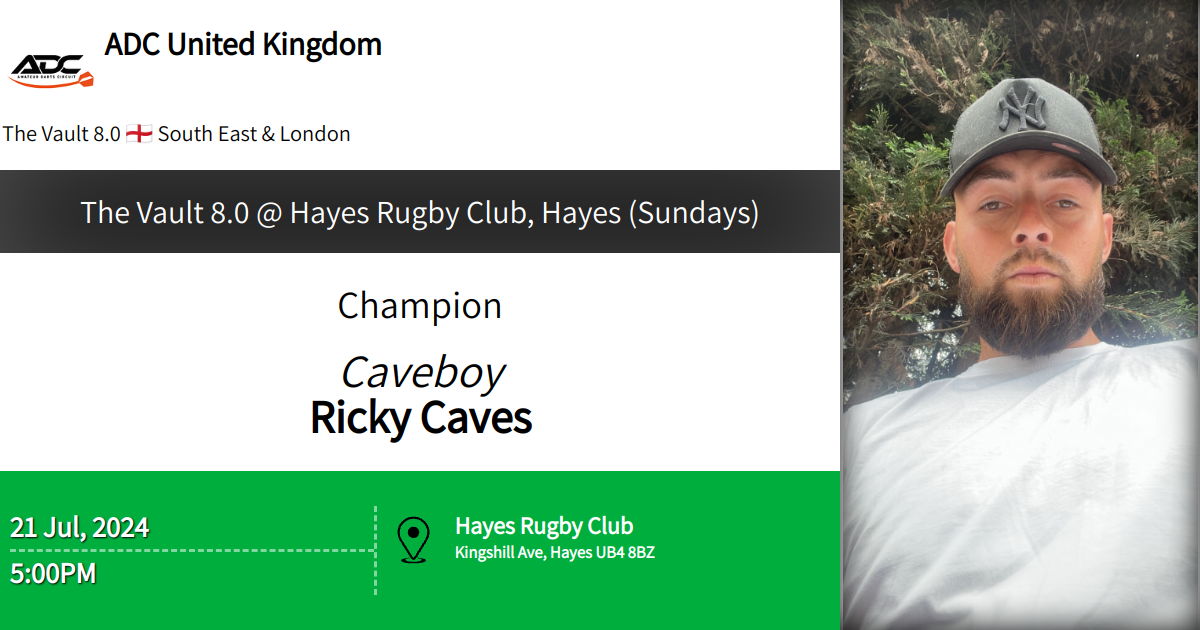Viewport: 1200px width, 630px height.
Task: Select the 5:00PM start time
Action: click(54, 574)
